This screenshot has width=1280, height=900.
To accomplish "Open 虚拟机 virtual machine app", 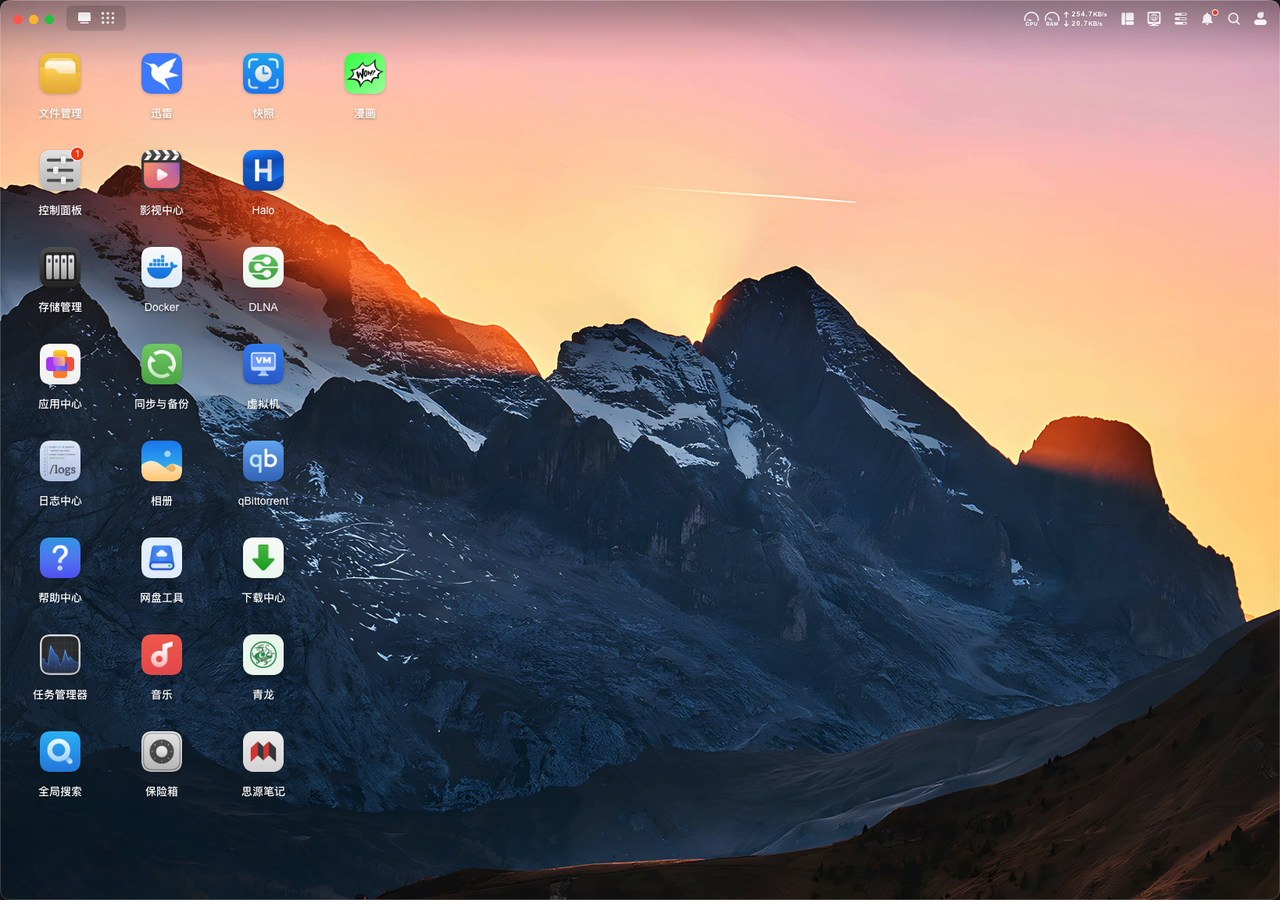I will pyautogui.click(x=263, y=365).
